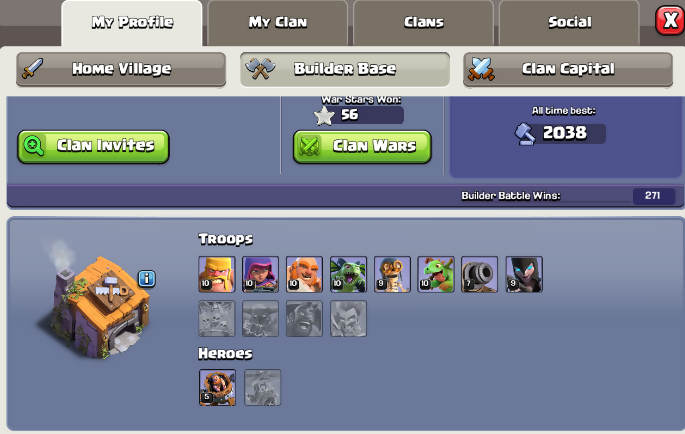The width and height of the screenshot is (685, 434).
Task: Show the Home Village profile
Action: [x=121, y=69]
